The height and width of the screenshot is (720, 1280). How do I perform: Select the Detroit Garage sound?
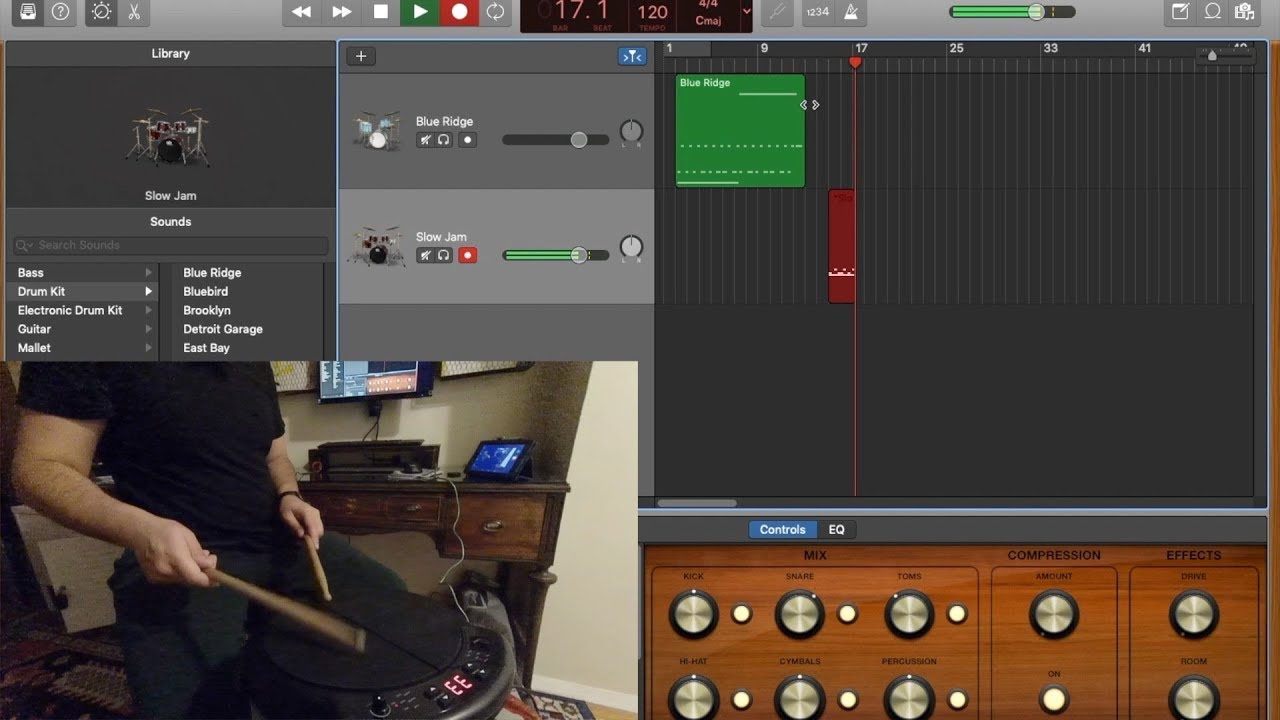223,329
